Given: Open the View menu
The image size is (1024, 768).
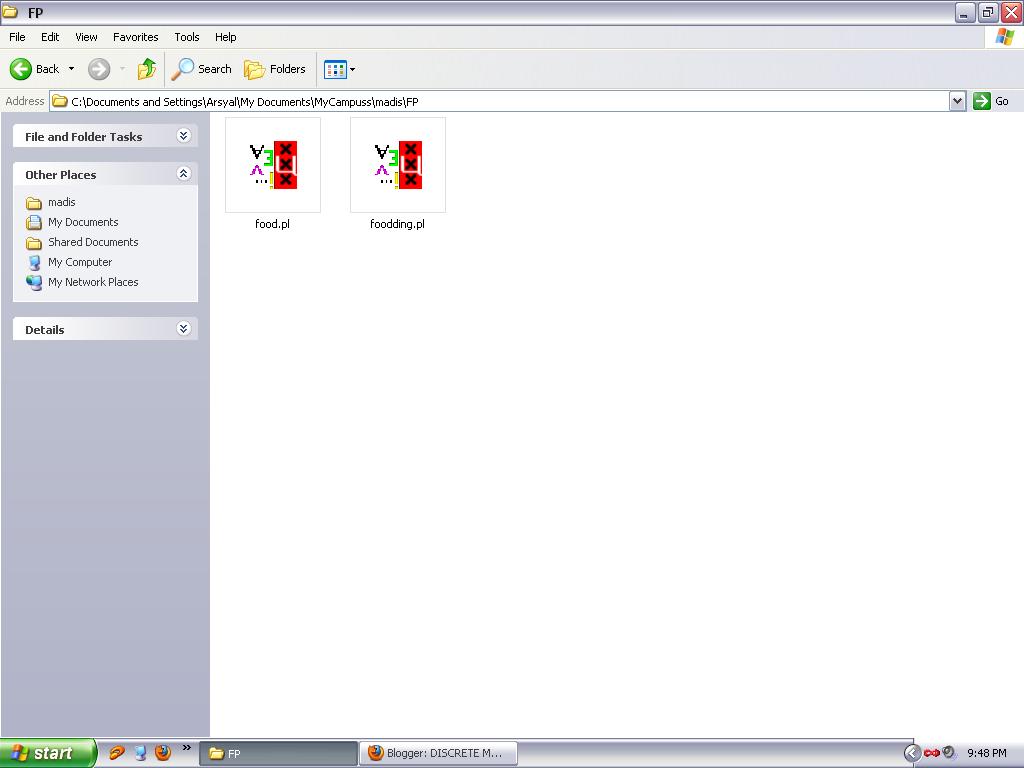Looking at the screenshot, I should tap(86, 37).
